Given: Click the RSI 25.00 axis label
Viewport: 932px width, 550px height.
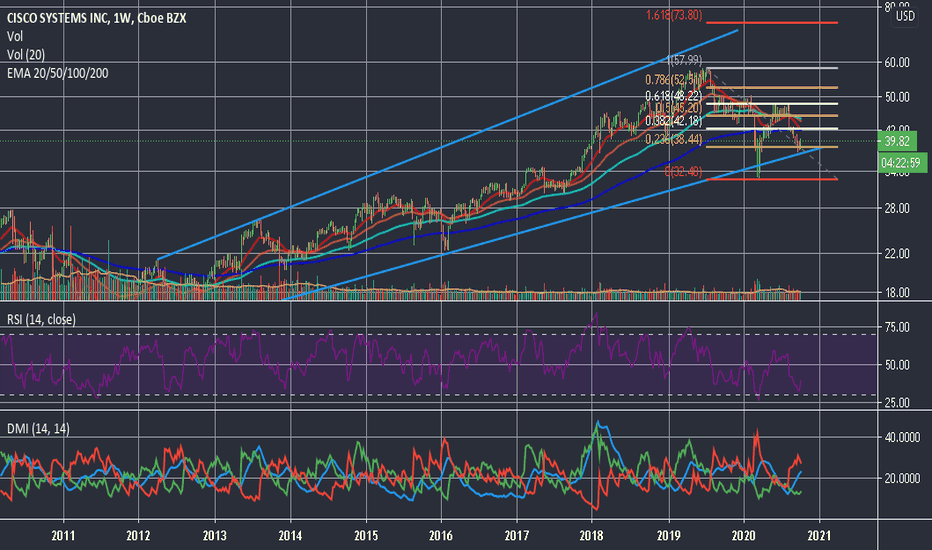Looking at the screenshot, I should coord(897,403).
